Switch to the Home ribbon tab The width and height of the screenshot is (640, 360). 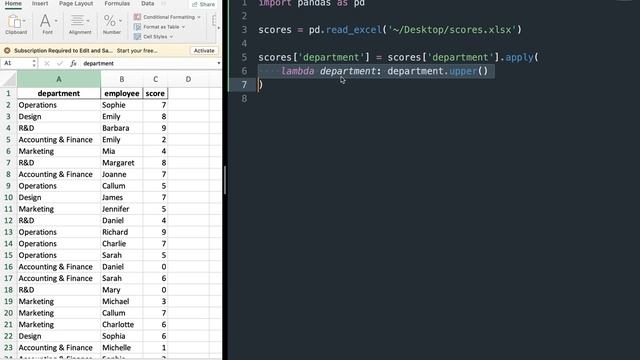coord(13,4)
